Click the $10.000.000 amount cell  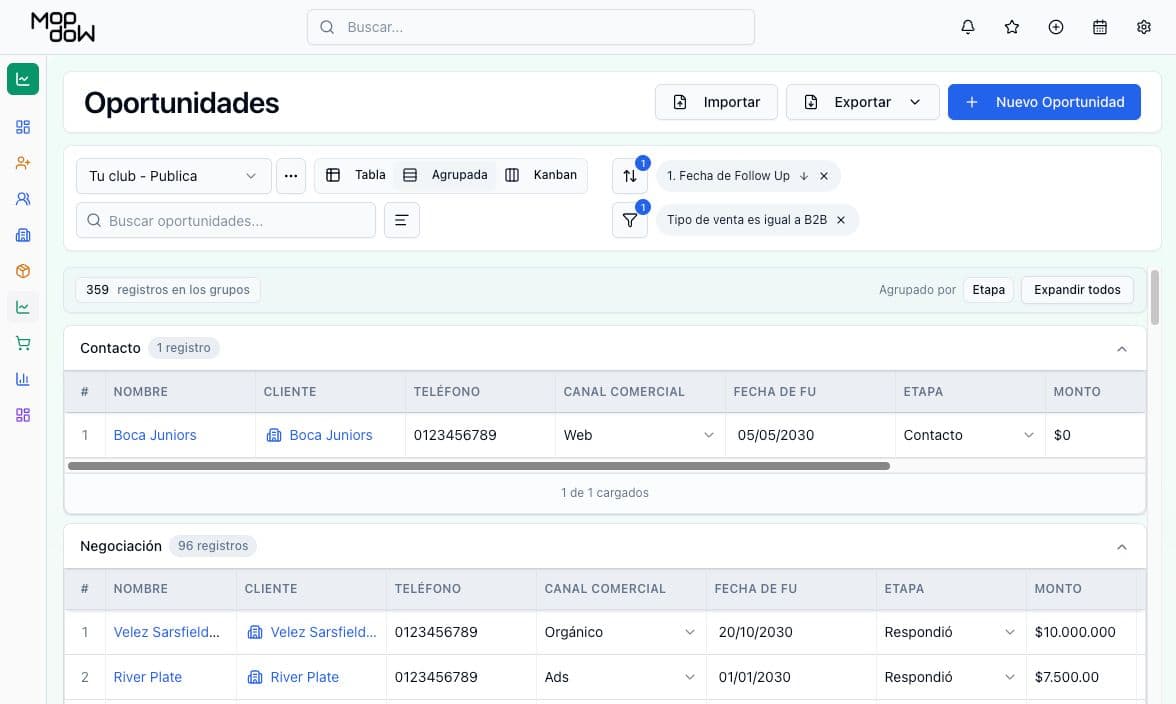pos(1075,632)
